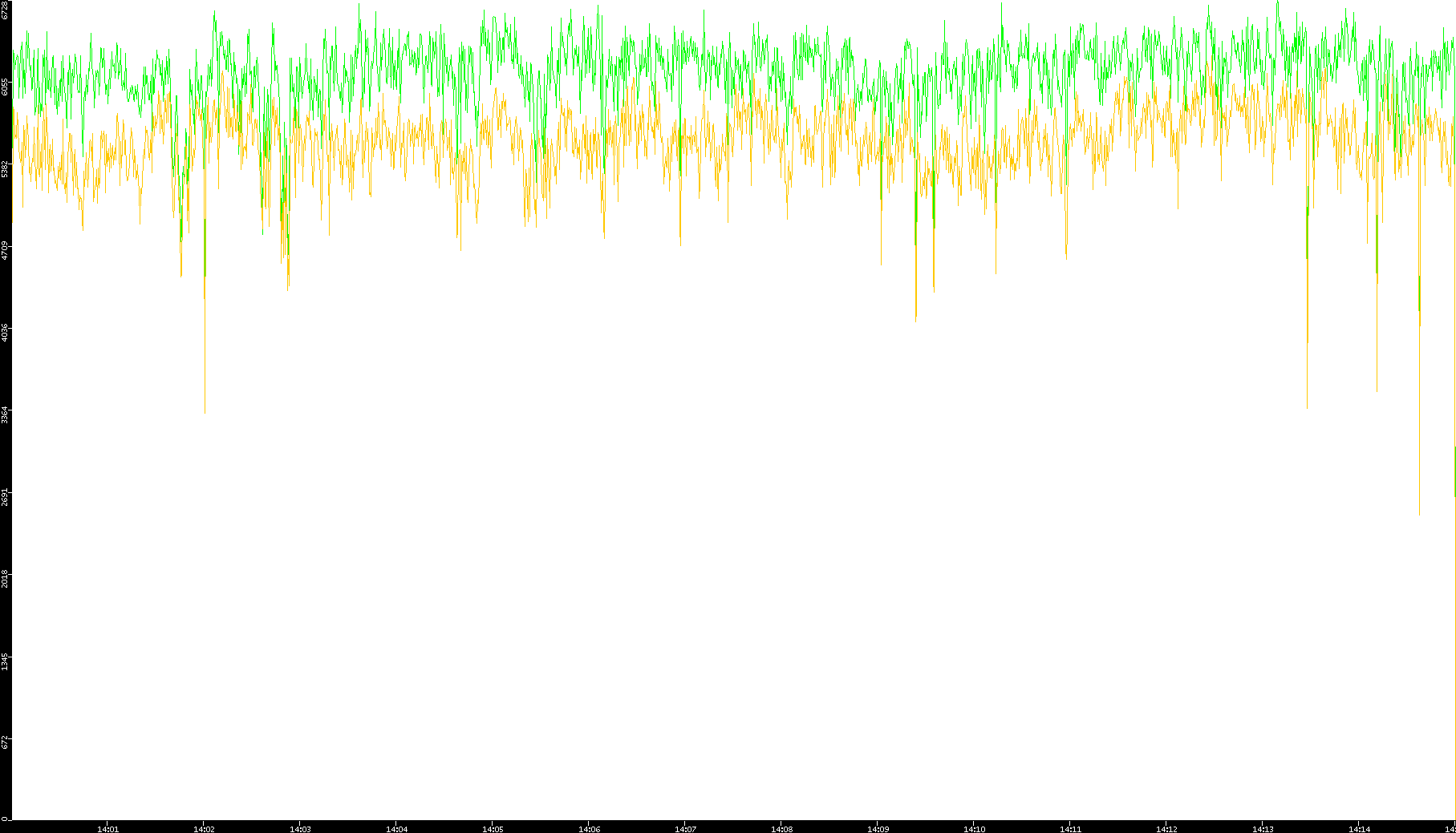
Task: Select the 4036 value on vertical axis
Action: (5, 332)
